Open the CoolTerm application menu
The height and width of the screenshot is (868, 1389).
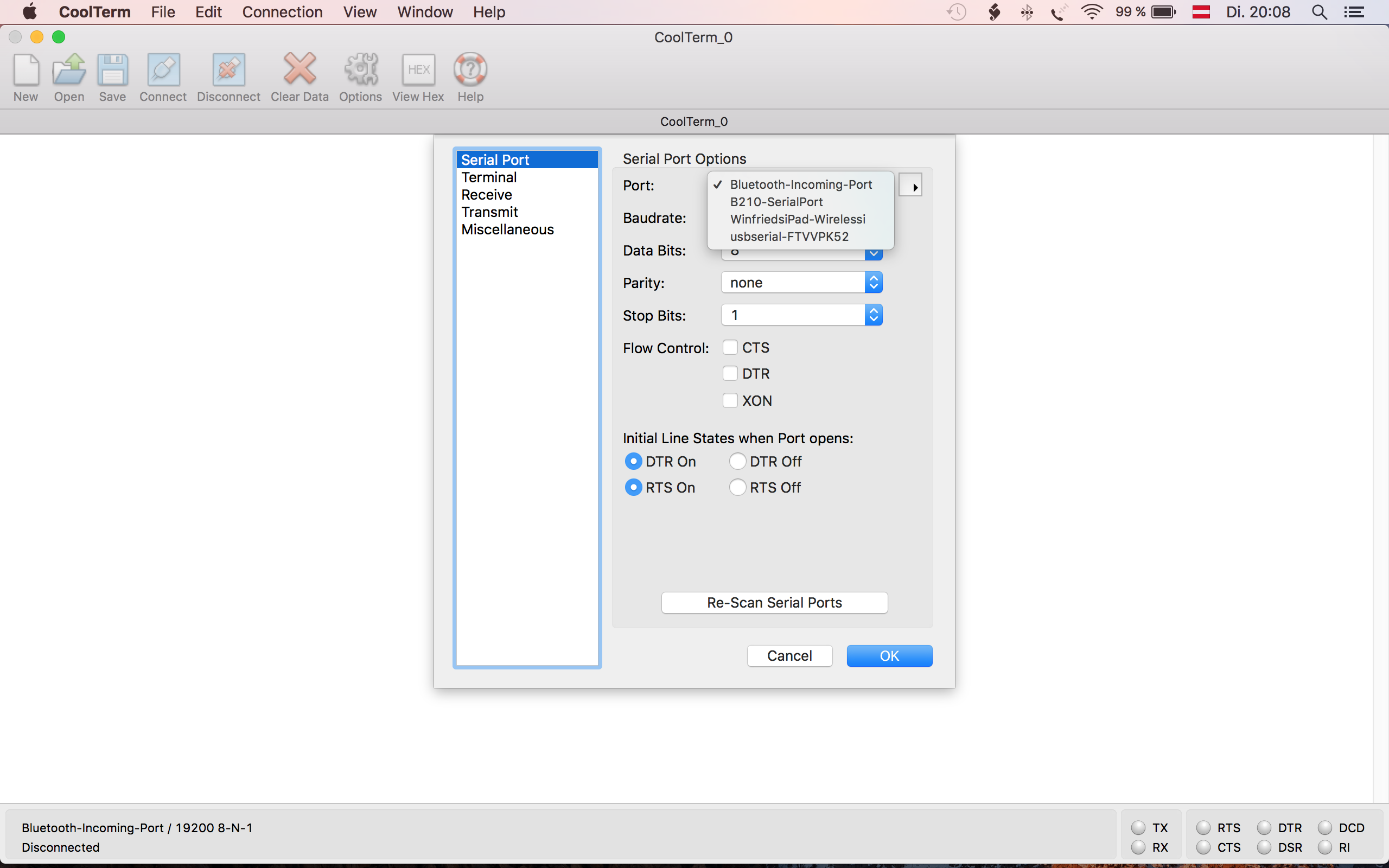click(95, 12)
